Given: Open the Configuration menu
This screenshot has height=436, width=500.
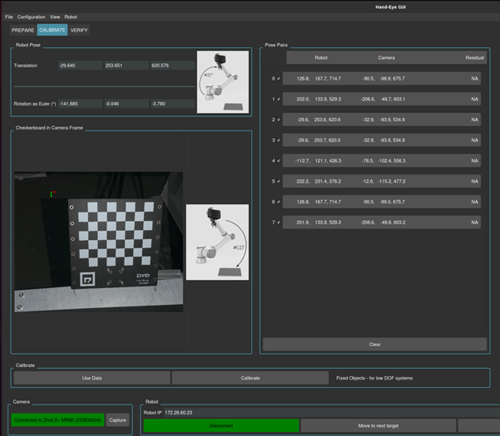Looking at the screenshot, I should [31, 17].
